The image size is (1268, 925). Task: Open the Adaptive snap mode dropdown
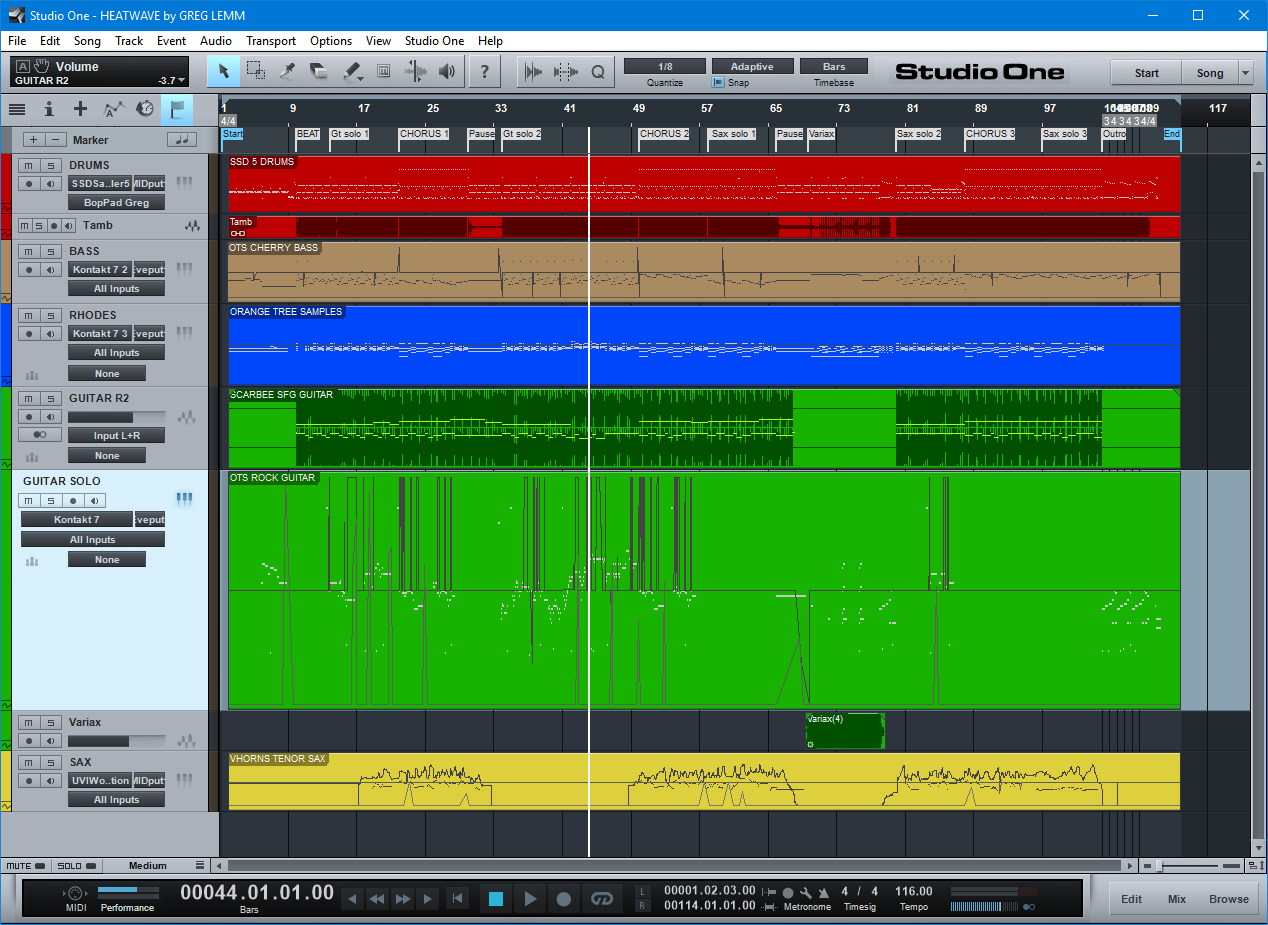coord(752,66)
